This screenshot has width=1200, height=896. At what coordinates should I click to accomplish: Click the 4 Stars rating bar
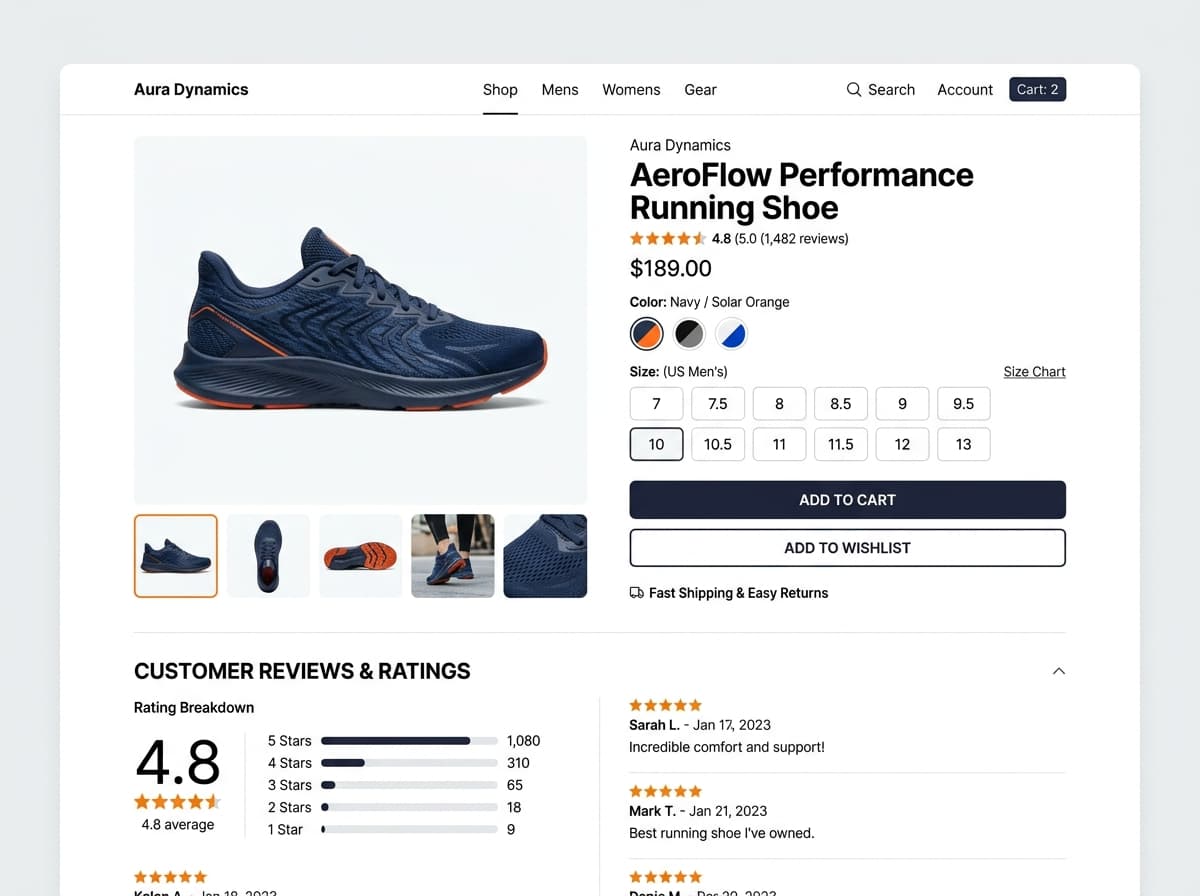409,763
